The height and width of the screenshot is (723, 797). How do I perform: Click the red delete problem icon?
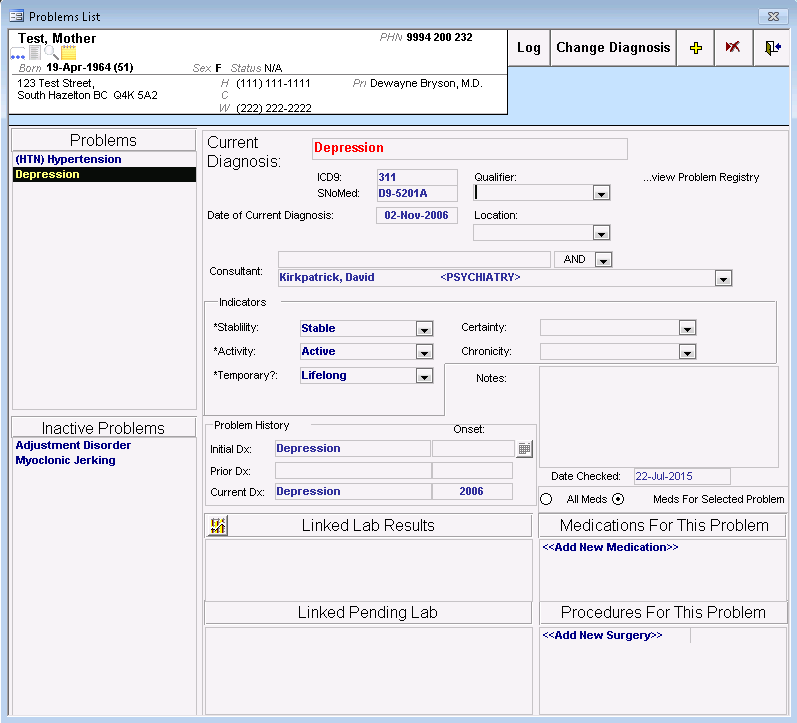point(733,48)
